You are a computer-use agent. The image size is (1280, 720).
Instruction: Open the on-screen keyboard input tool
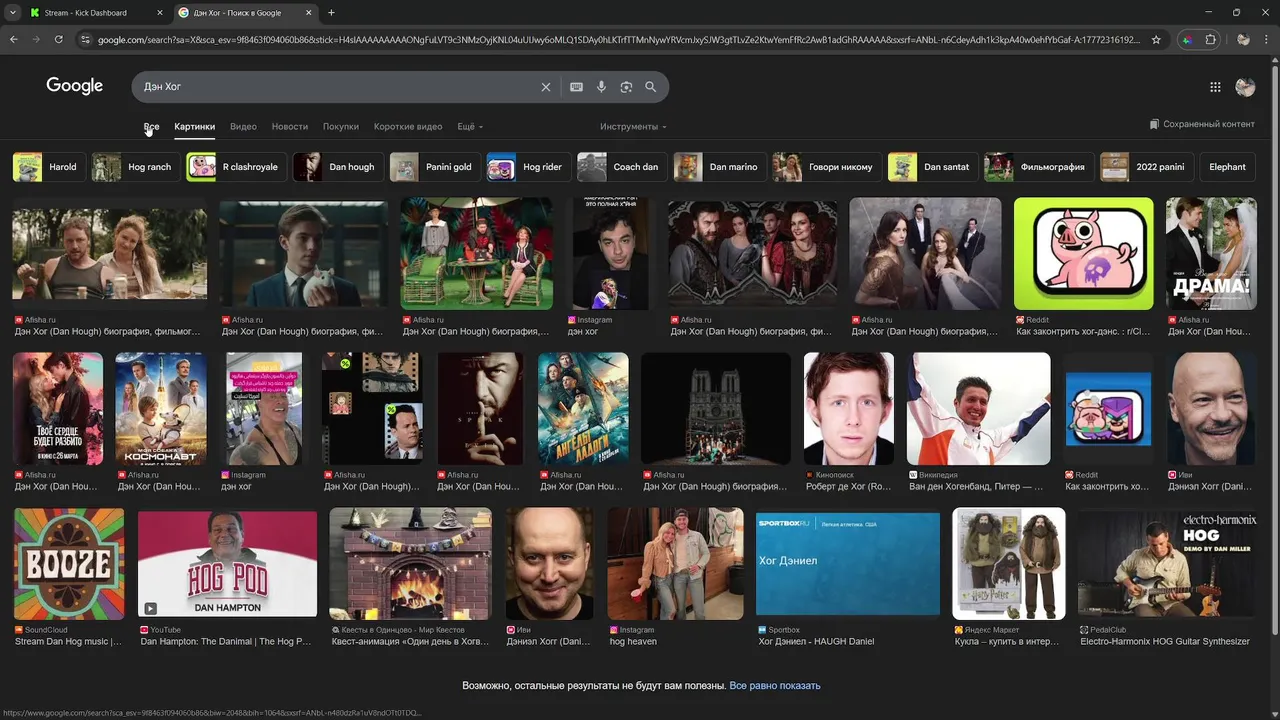pos(576,87)
